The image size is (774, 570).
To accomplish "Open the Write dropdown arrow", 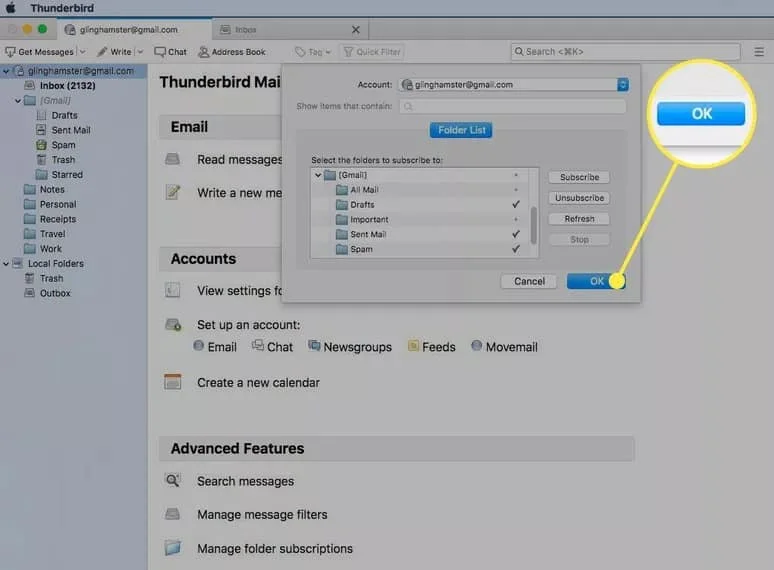I will tap(140, 52).
